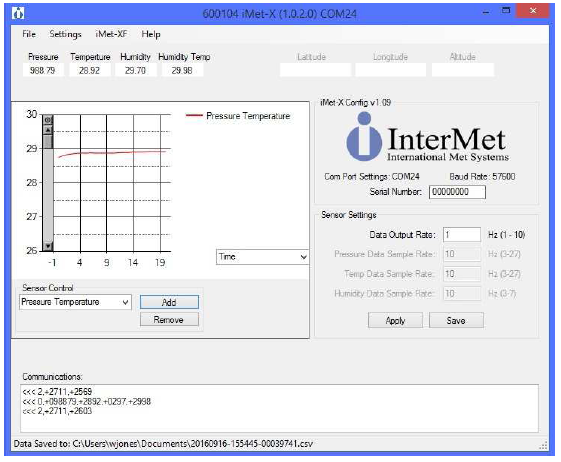The image size is (561, 462).
Task: Click the chart scrollbar down arrow
Action: (48, 246)
